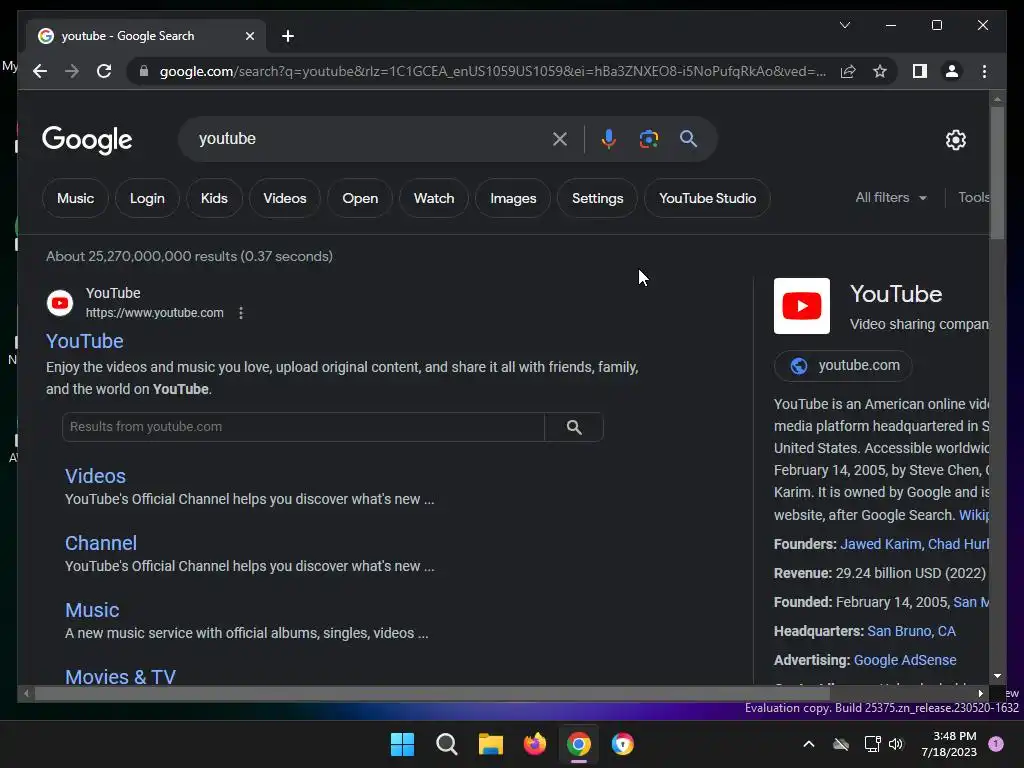Click the YouTube logo in the knowledge panel
The image size is (1024, 768).
pyautogui.click(x=802, y=306)
